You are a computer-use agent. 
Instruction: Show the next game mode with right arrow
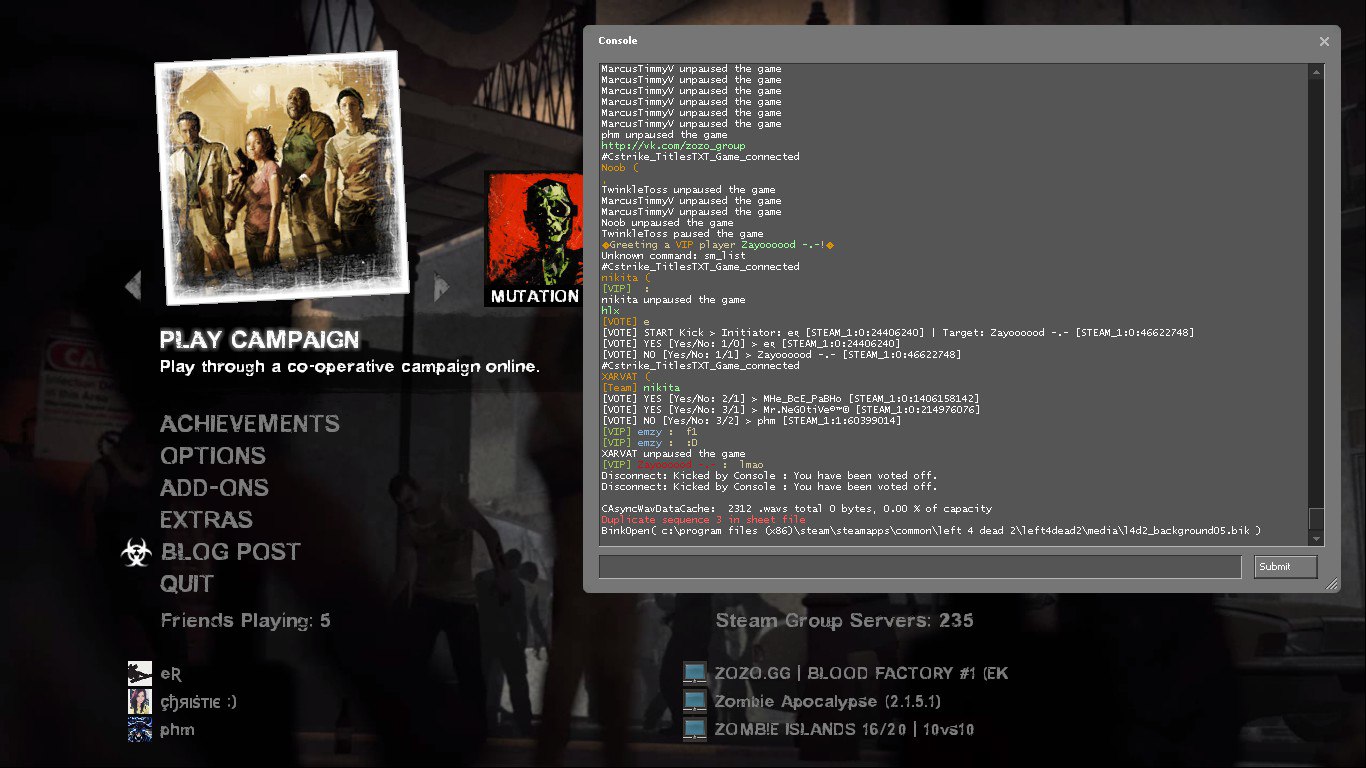tap(442, 287)
